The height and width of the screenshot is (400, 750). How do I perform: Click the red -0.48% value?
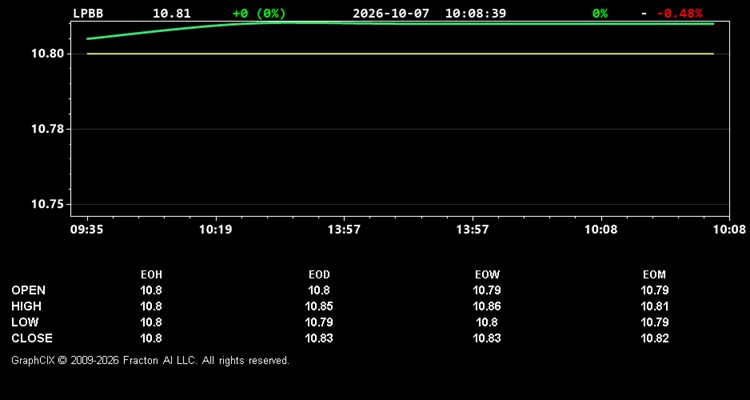[679, 14]
